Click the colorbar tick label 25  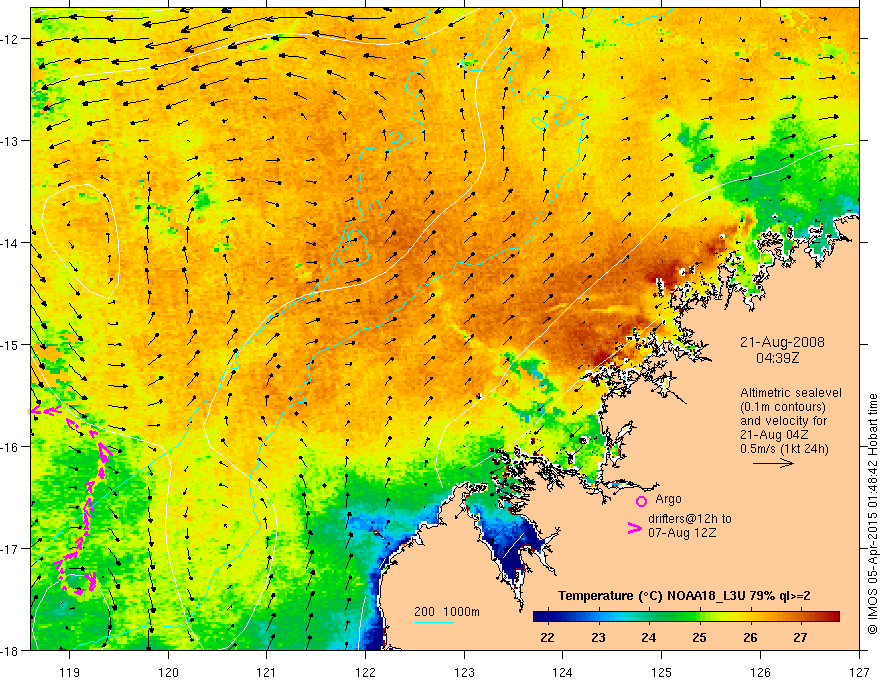(699, 637)
